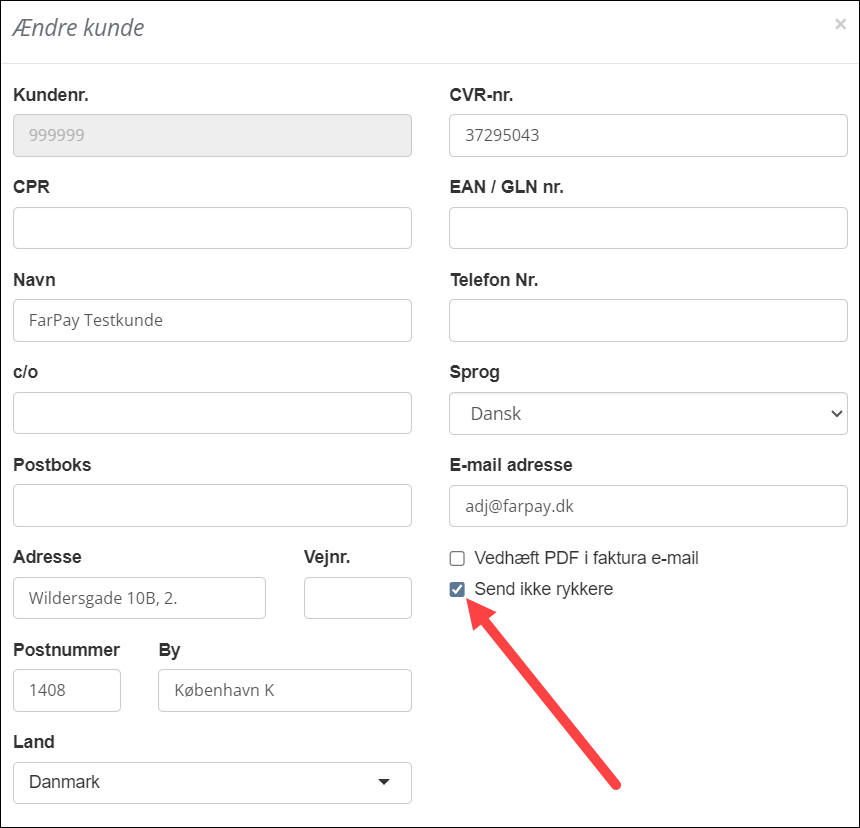Click the disabled Kundenr. field
The image size is (860, 828).
(212, 136)
